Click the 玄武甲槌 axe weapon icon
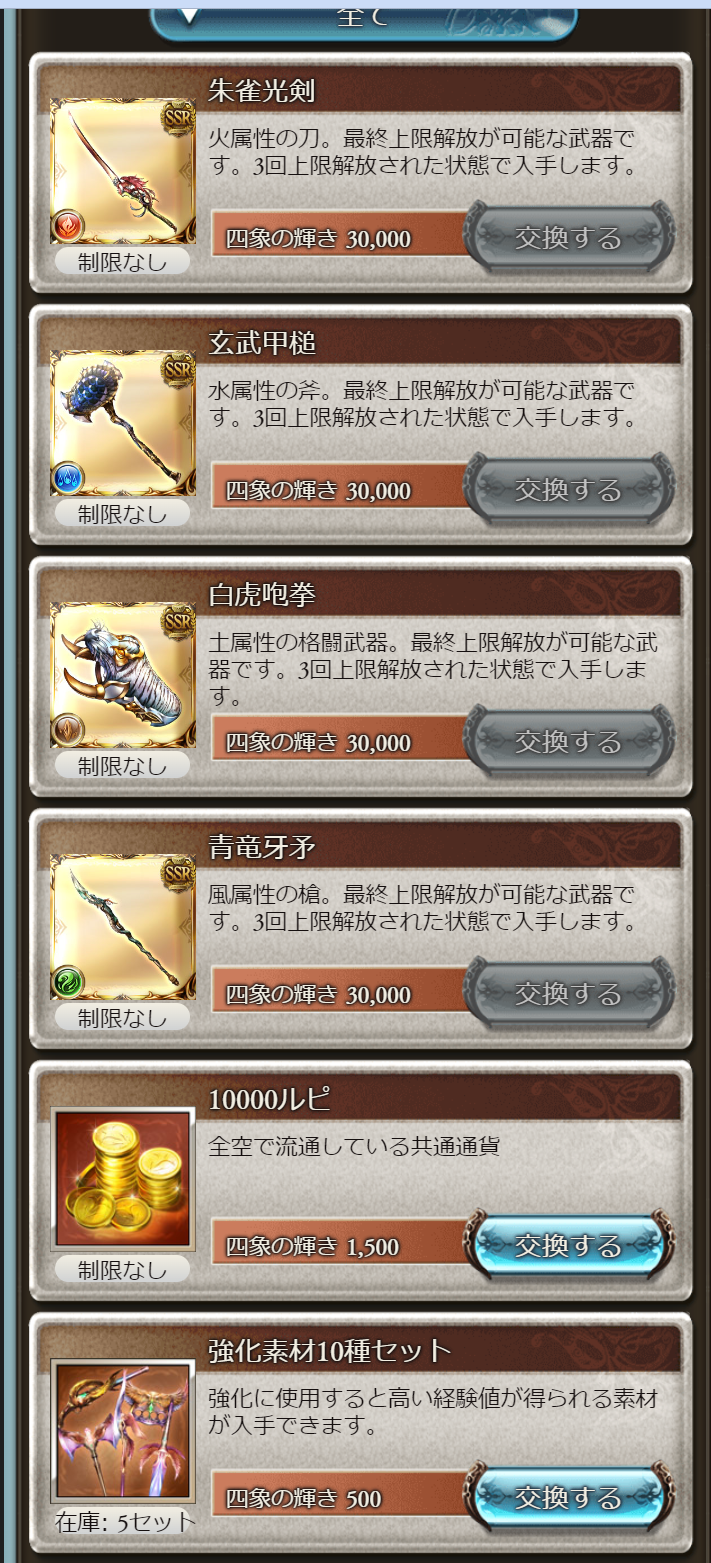The width and height of the screenshot is (711, 1563). [x=123, y=423]
